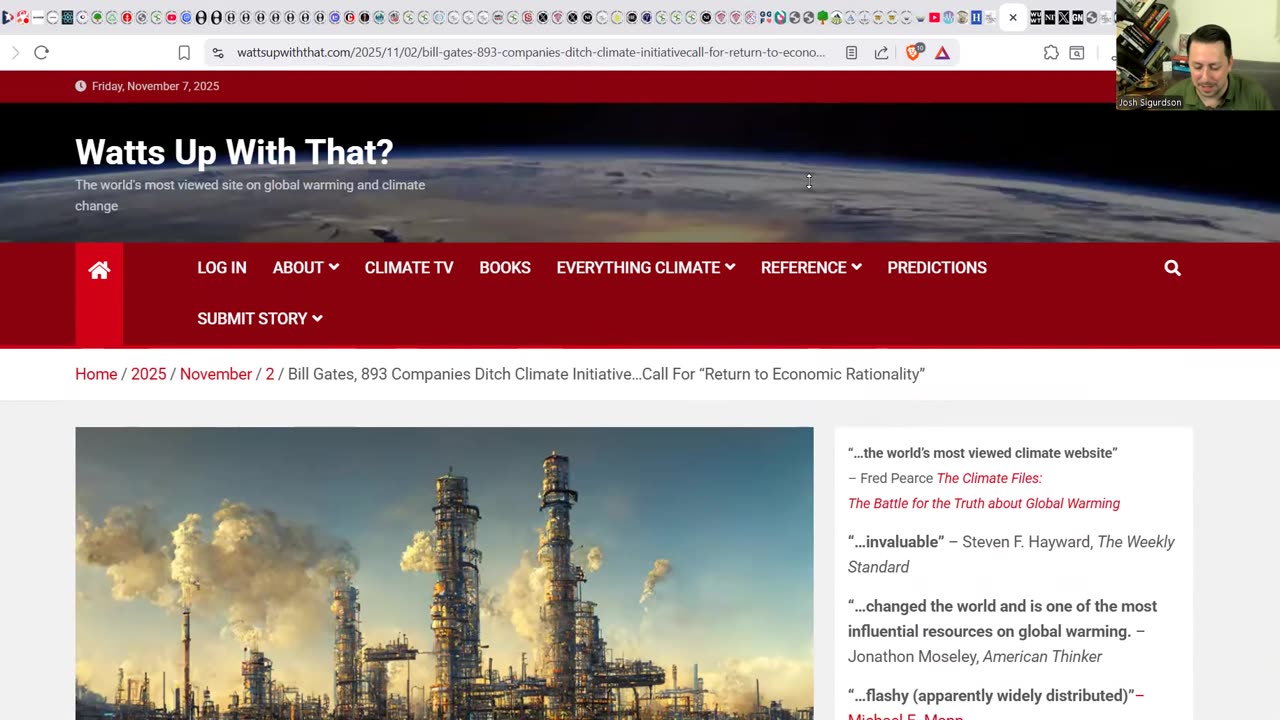The height and width of the screenshot is (720, 1280).
Task: Expand EVERYTHING CLIMATE dropdown
Action: pos(646,268)
